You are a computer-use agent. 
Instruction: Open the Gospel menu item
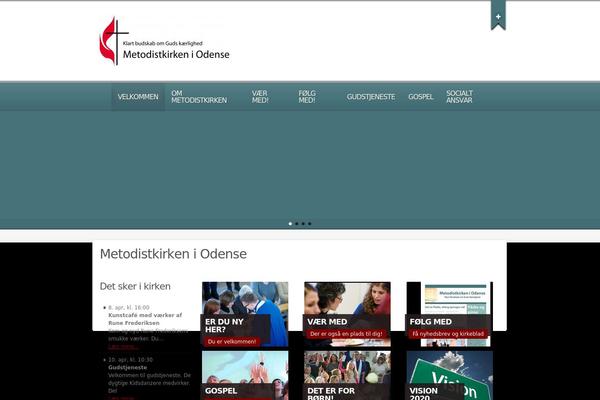coord(421,97)
